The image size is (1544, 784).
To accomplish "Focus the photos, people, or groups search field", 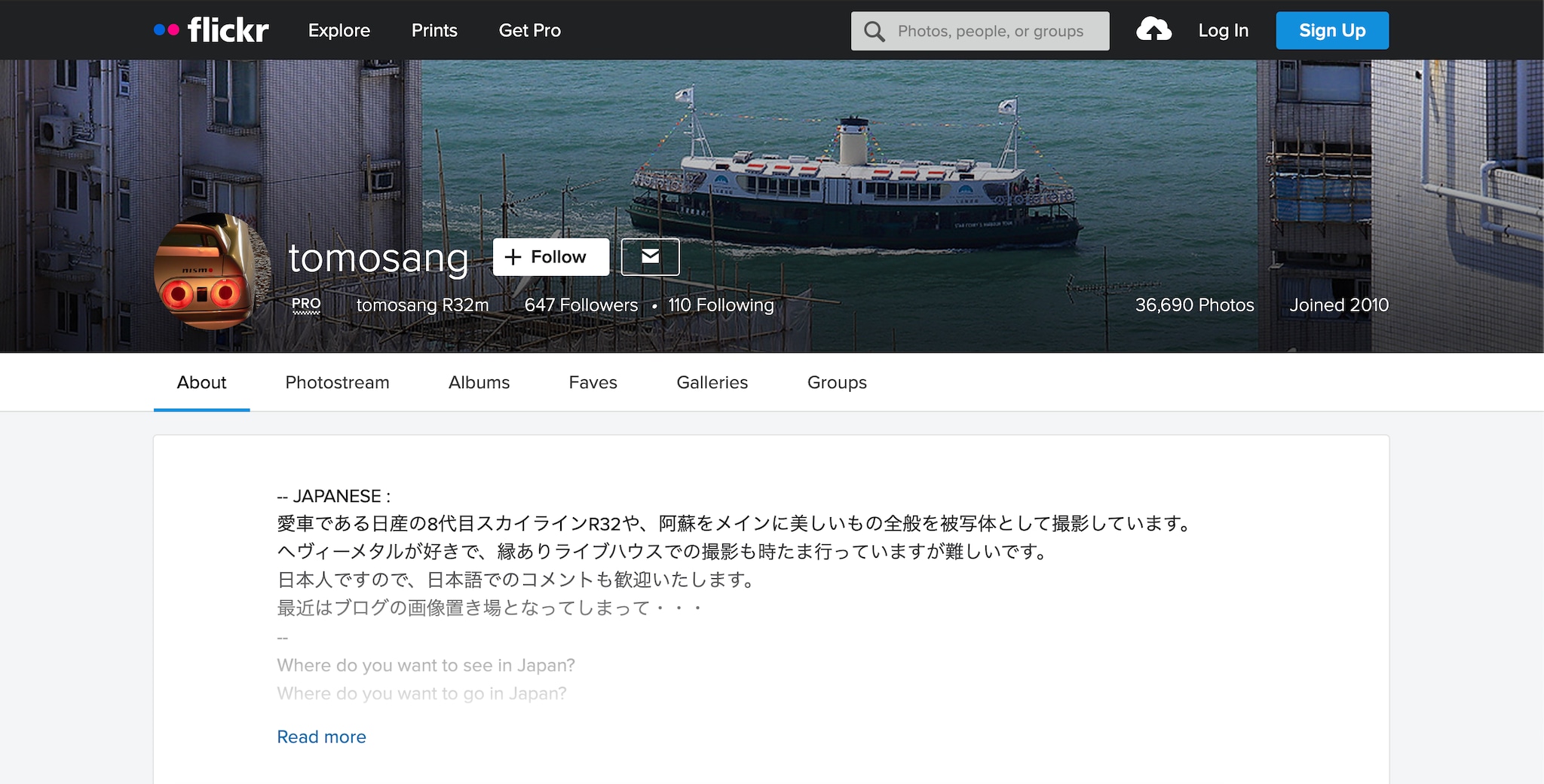I will tap(980, 31).
